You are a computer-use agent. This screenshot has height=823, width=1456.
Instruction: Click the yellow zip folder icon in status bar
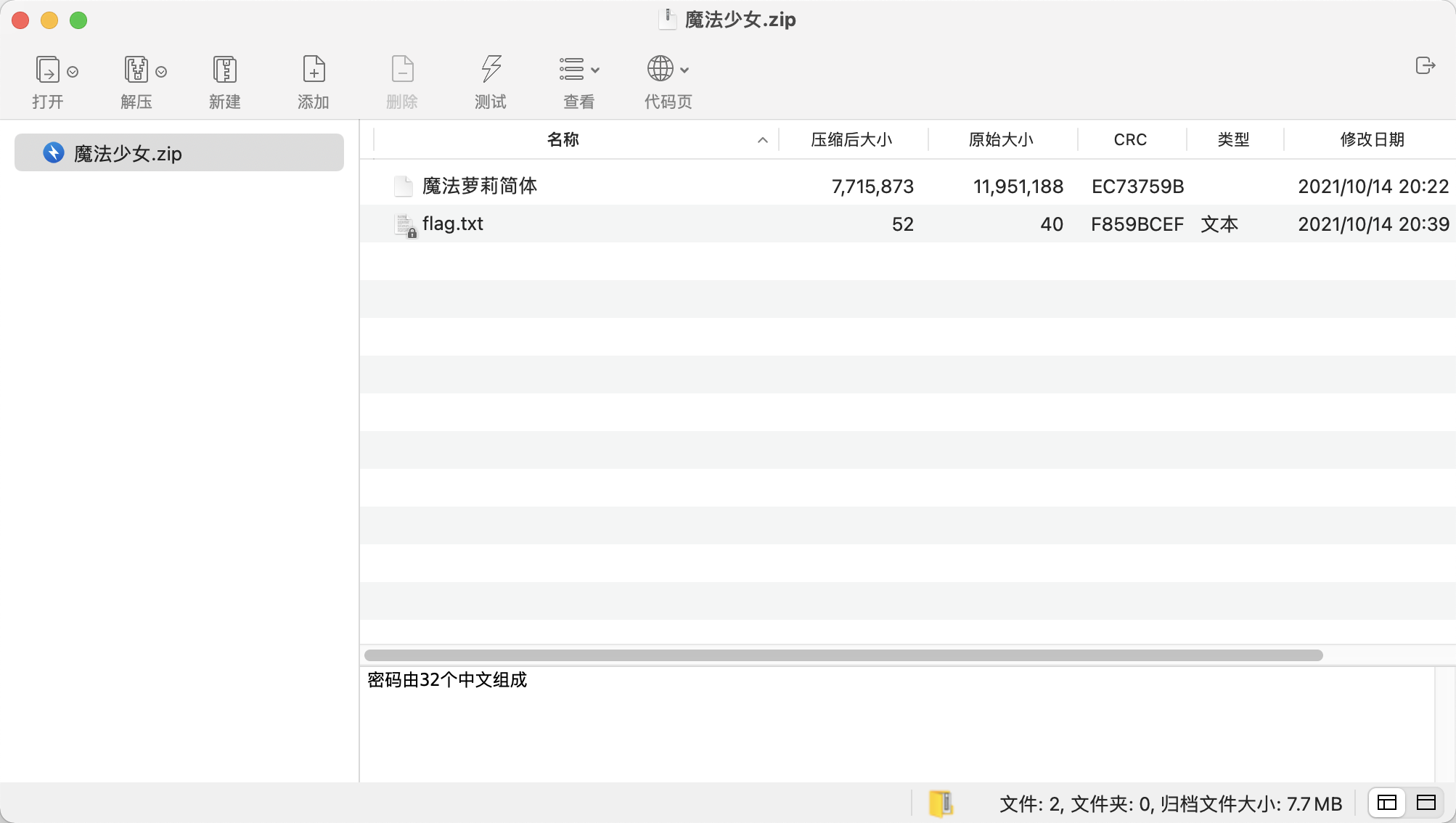[x=941, y=803]
